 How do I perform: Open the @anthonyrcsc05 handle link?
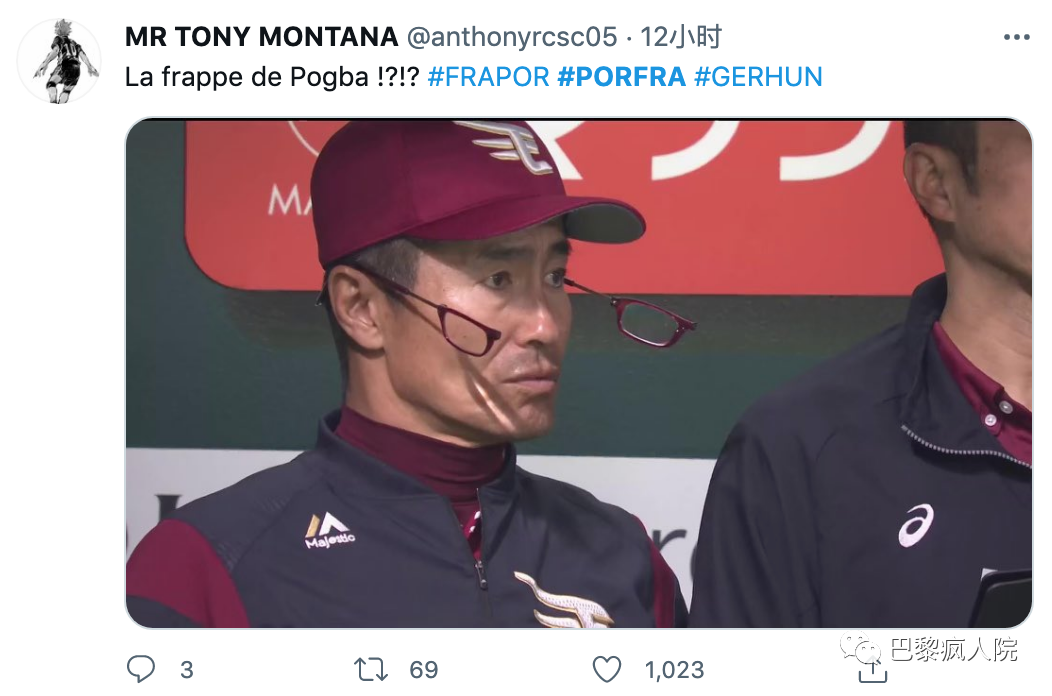click(x=511, y=38)
